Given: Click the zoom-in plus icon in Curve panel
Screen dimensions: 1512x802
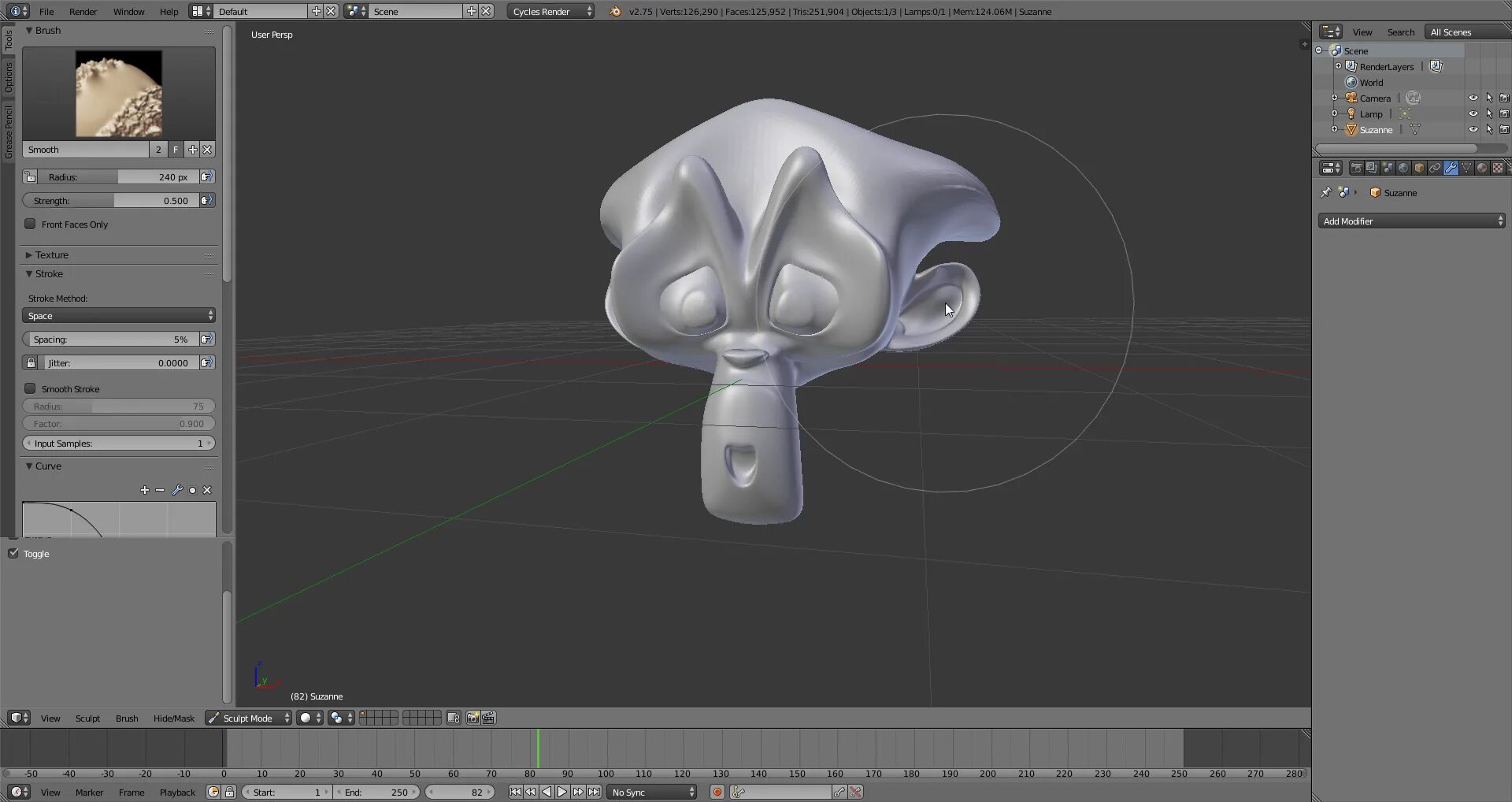Looking at the screenshot, I should (x=144, y=490).
